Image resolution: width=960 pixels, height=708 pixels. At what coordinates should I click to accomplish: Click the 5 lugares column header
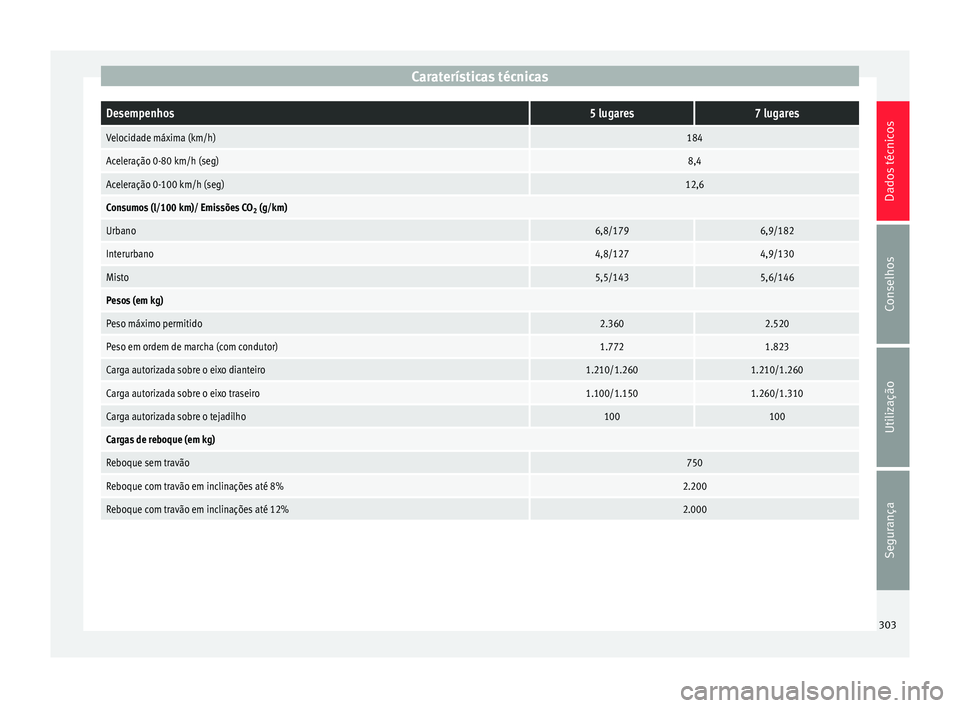612,113
